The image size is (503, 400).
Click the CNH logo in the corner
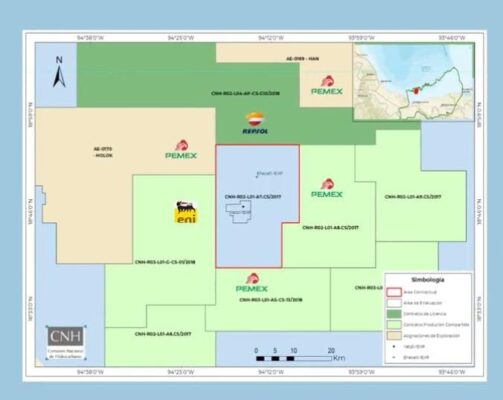pos(65,343)
